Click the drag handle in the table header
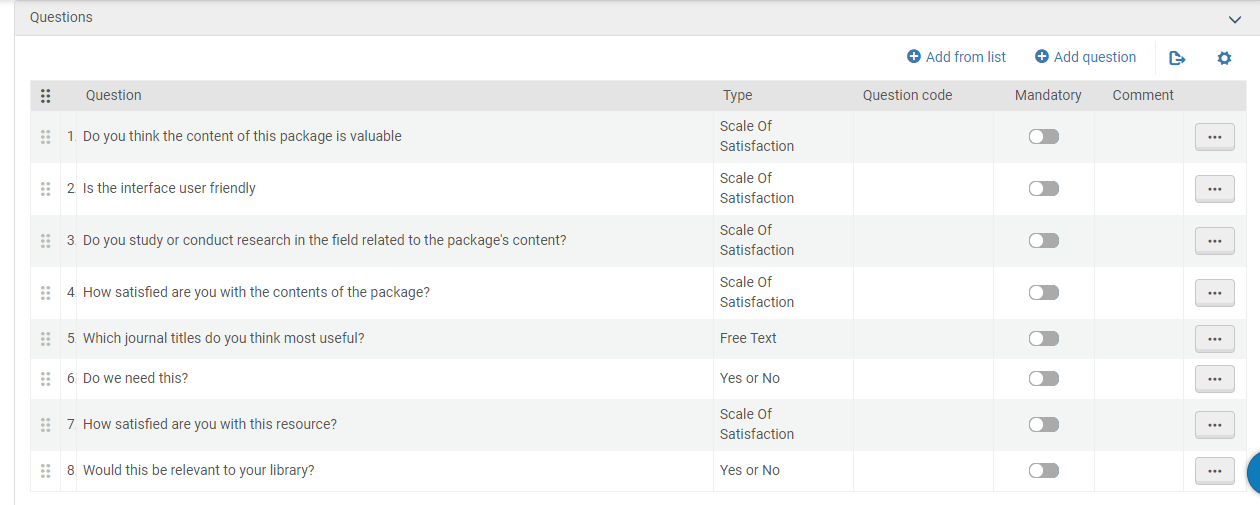1260x505 pixels. tap(45, 96)
